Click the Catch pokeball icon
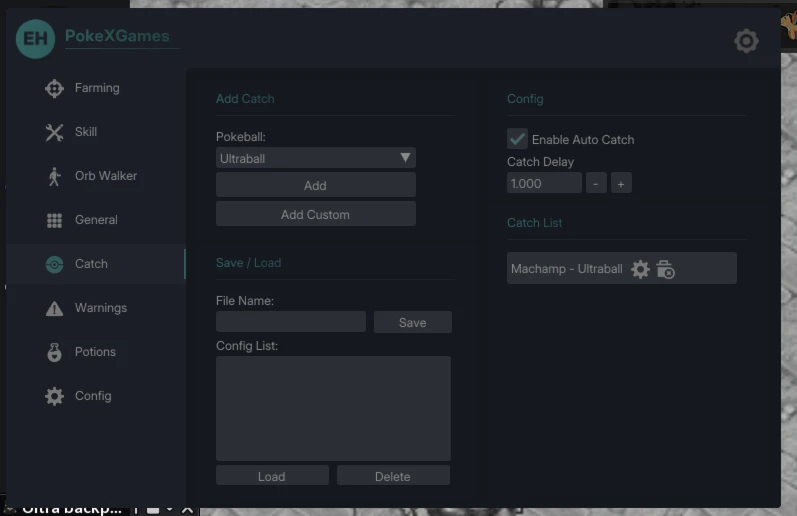 coord(54,264)
